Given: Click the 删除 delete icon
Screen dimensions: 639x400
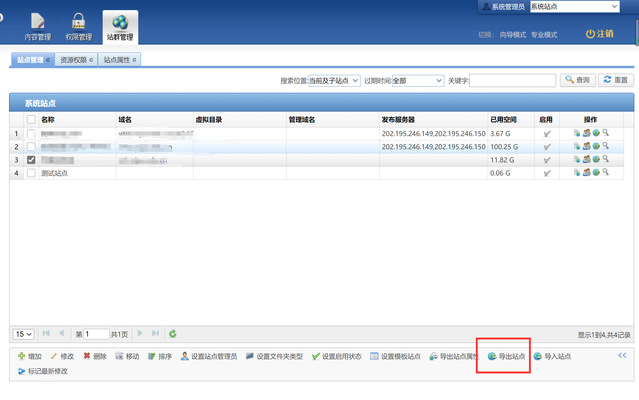Looking at the screenshot, I should tap(87, 356).
